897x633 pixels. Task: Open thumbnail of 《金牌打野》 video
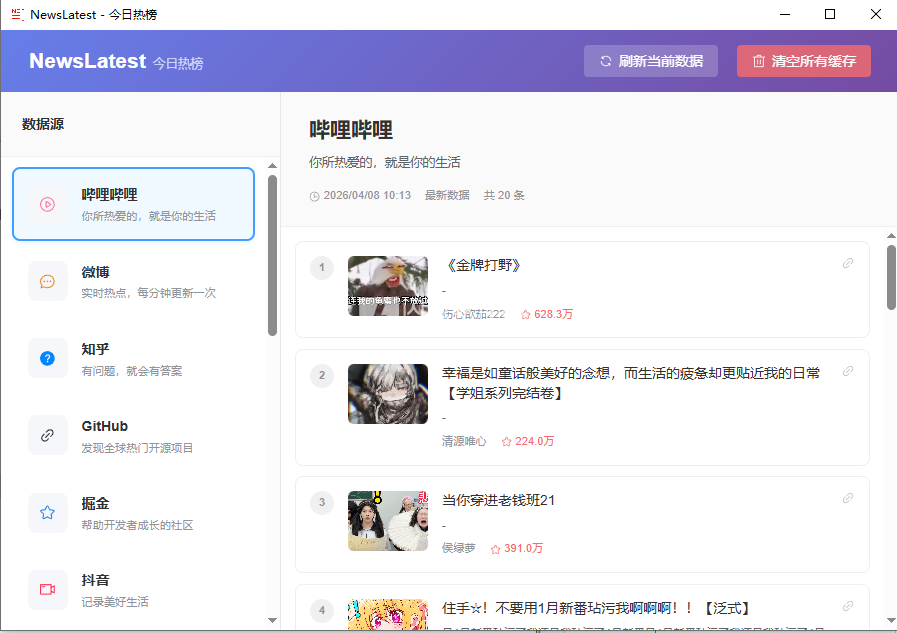pos(387,286)
